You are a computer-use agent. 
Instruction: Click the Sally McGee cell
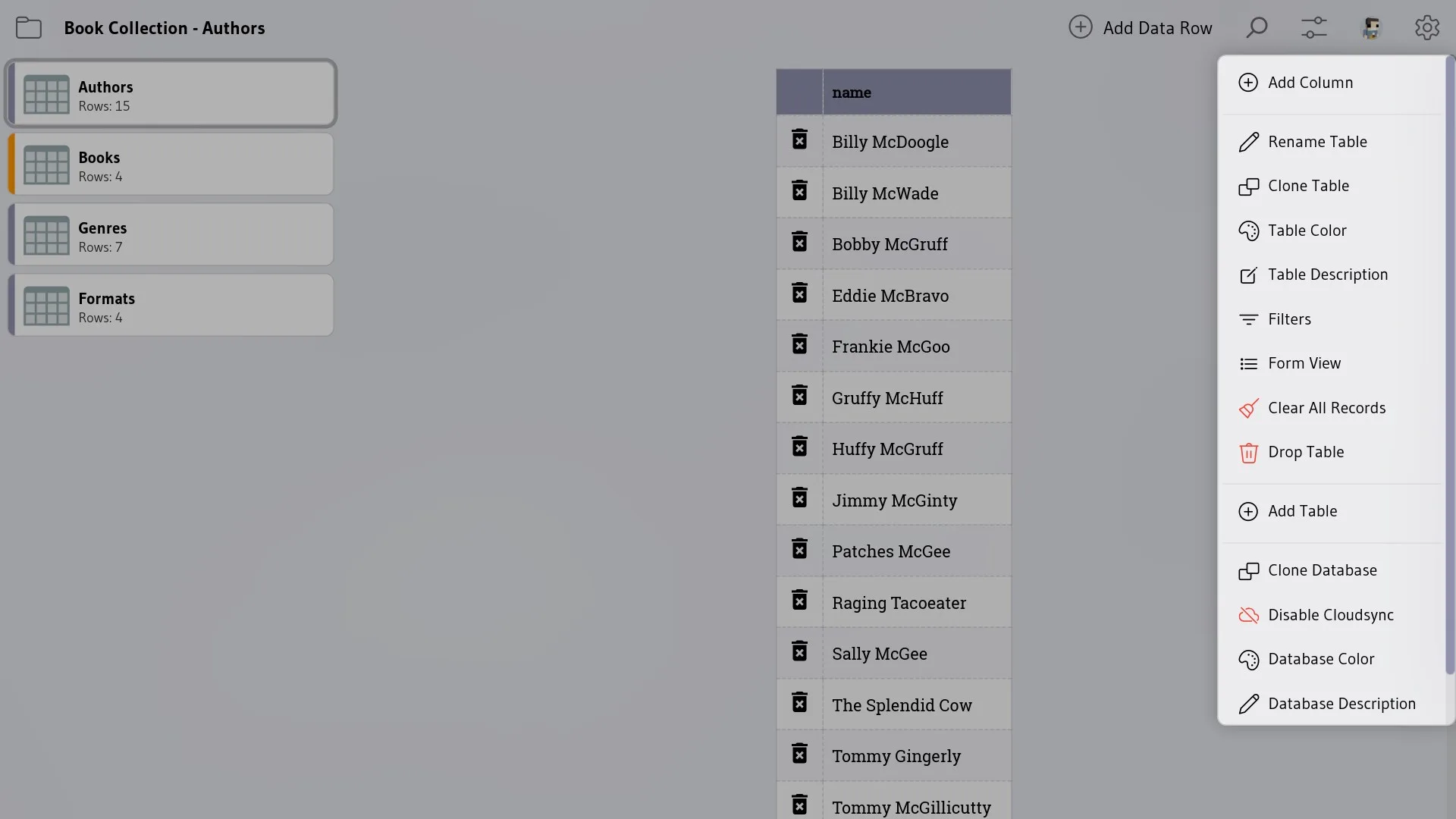coord(917,654)
